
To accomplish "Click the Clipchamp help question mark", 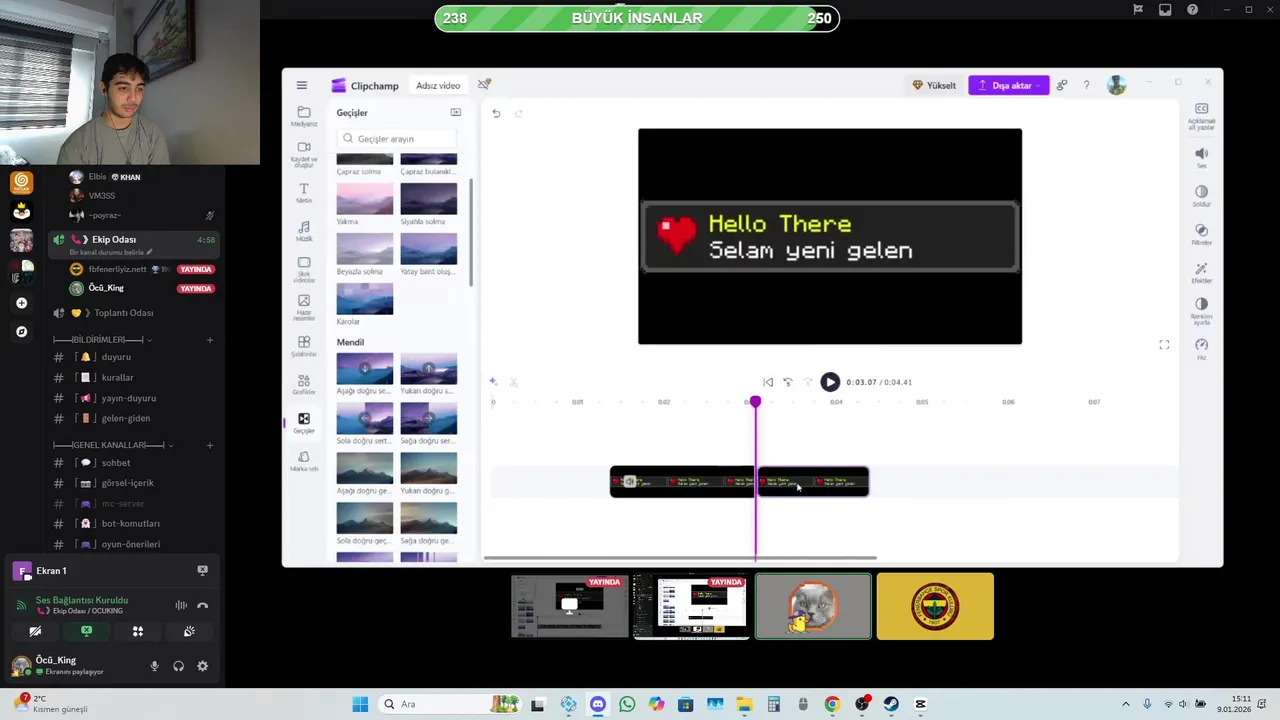I will [1086, 85].
